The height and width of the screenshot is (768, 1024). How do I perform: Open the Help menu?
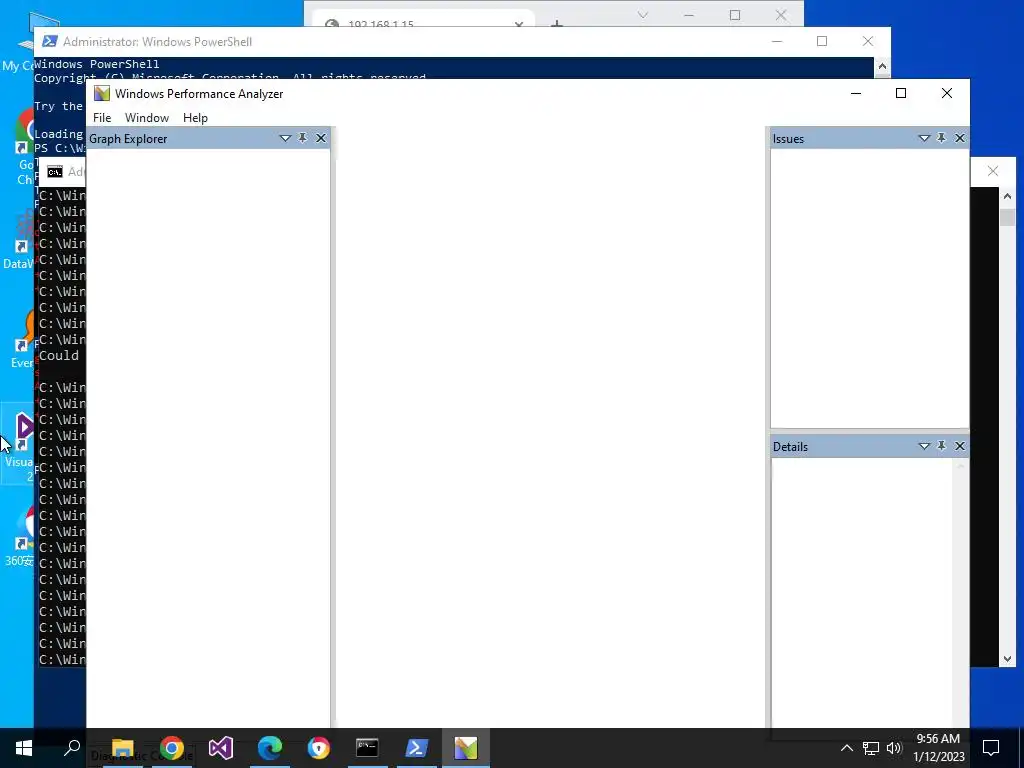pos(195,118)
